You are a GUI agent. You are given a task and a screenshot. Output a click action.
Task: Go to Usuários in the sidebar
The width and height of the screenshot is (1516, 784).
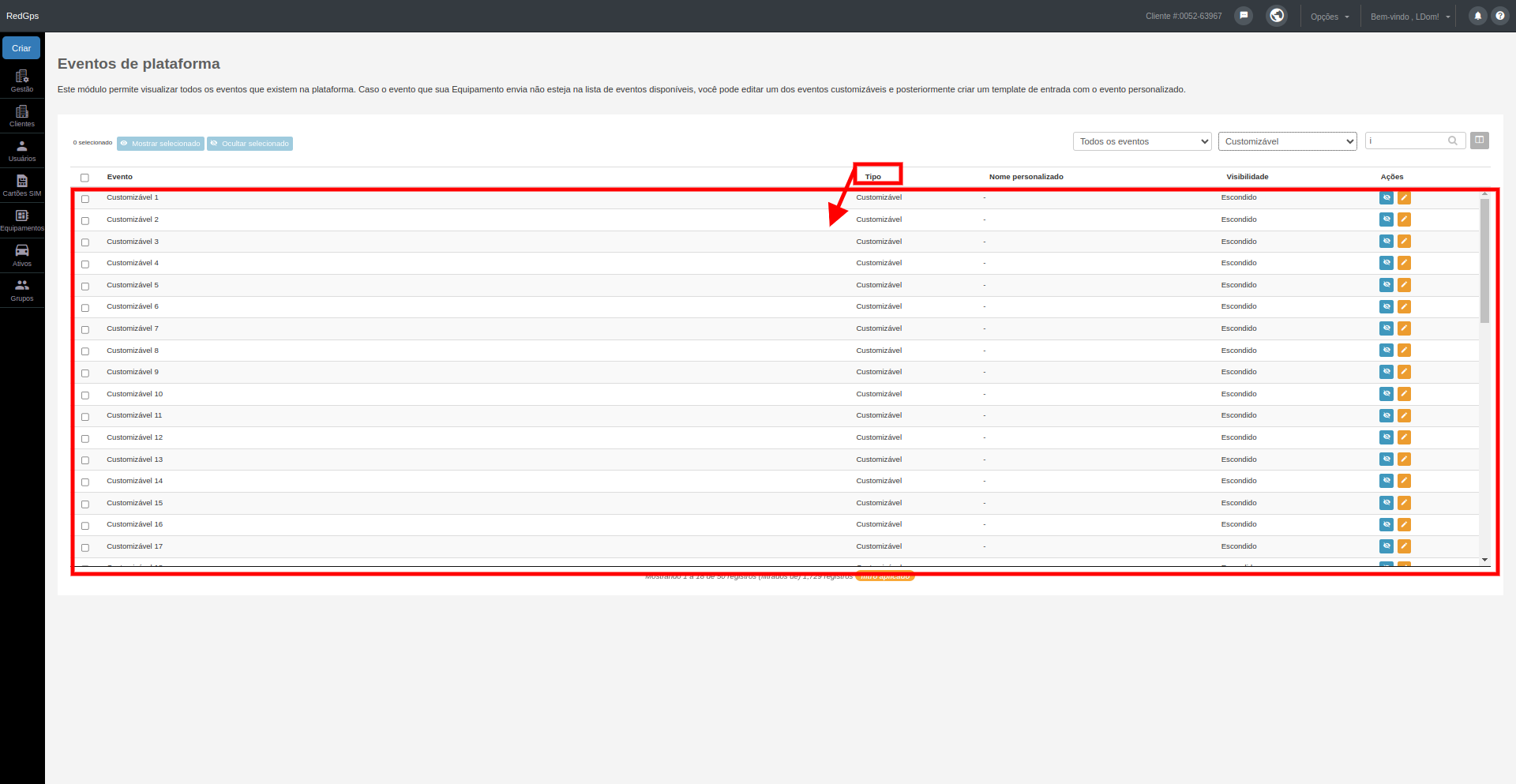[x=22, y=151]
